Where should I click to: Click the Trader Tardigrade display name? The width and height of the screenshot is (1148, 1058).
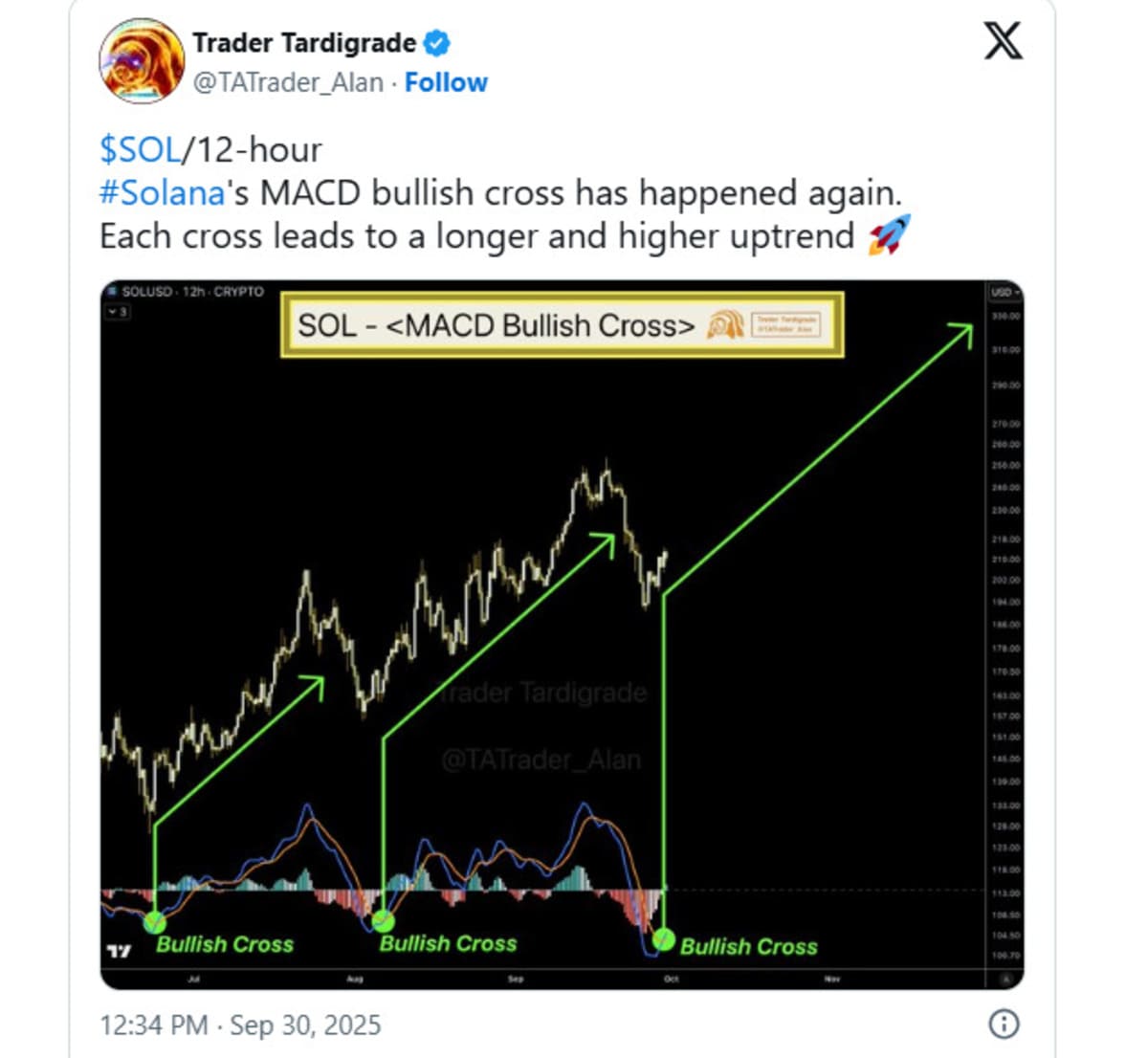(303, 43)
